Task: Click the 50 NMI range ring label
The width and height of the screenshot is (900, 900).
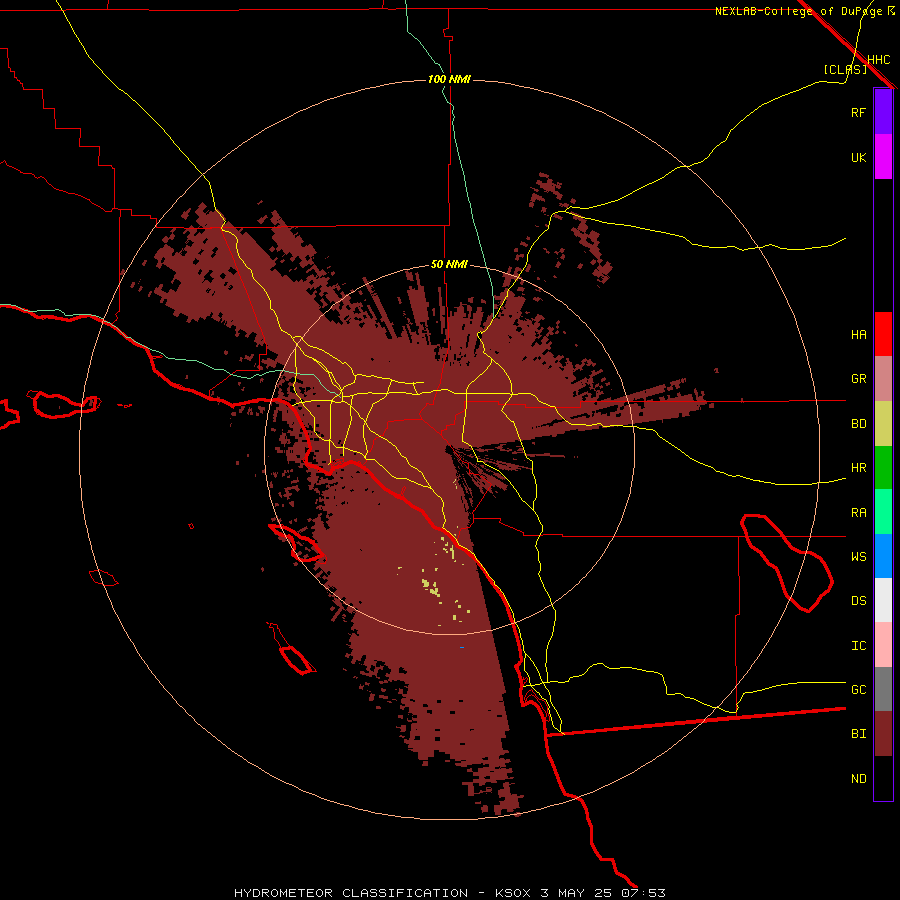Action: 449,265
